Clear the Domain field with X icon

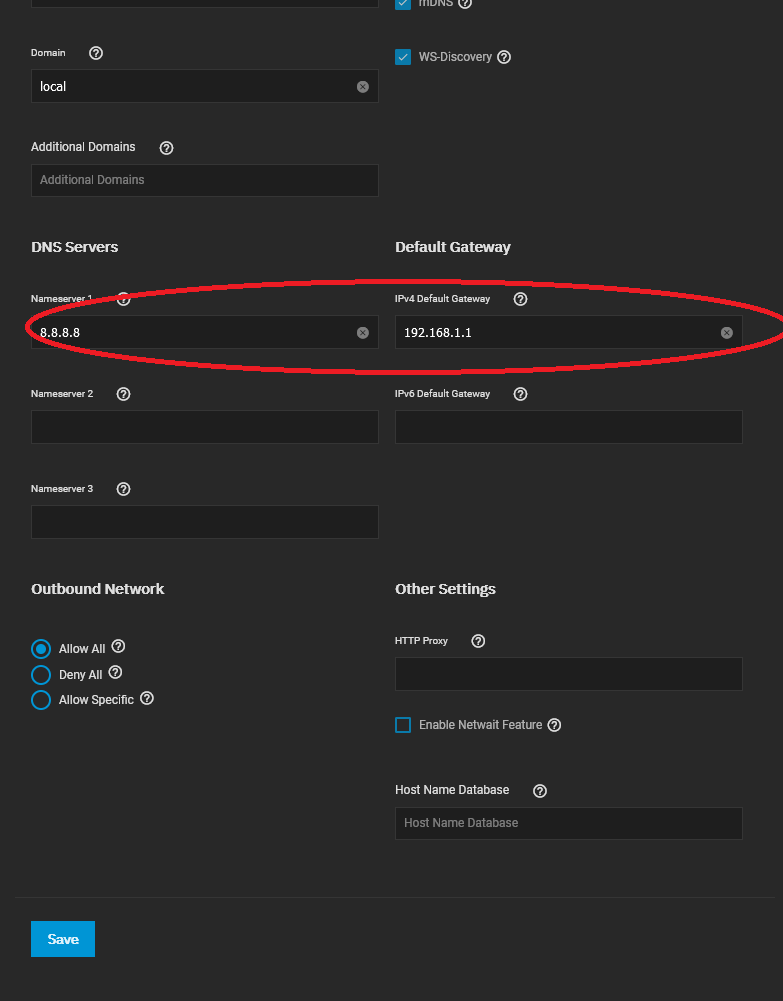[363, 87]
